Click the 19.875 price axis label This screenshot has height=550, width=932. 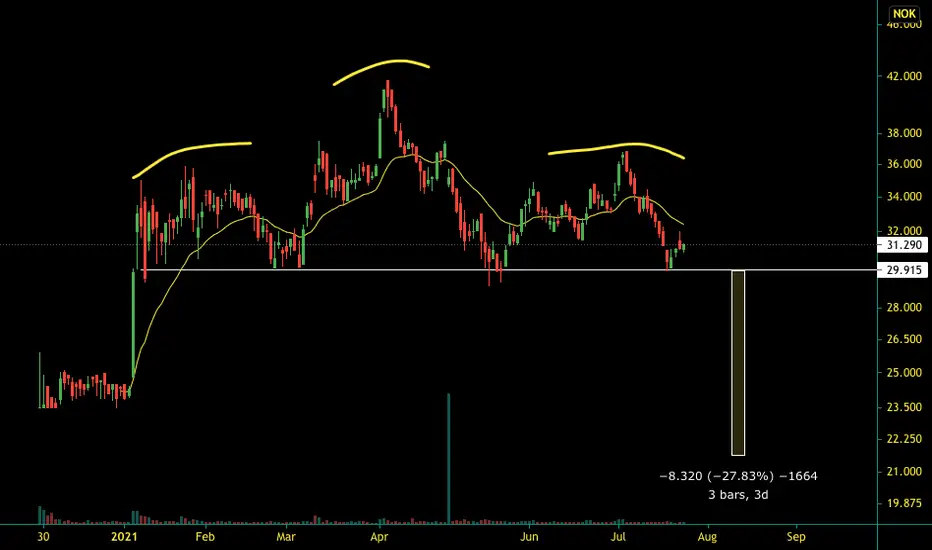click(904, 503)
